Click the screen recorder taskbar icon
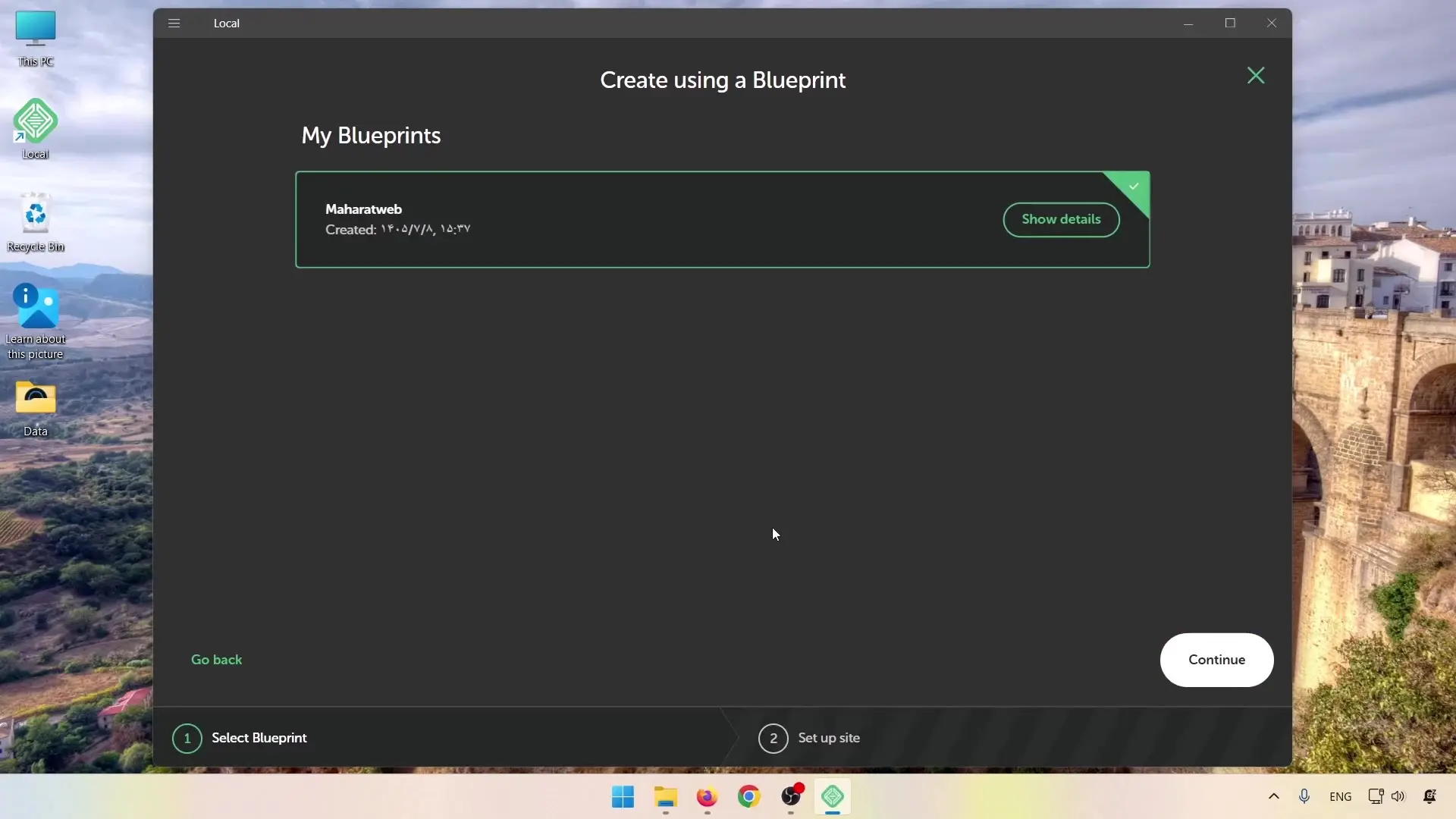1456x819 pixels. (791, 797)
